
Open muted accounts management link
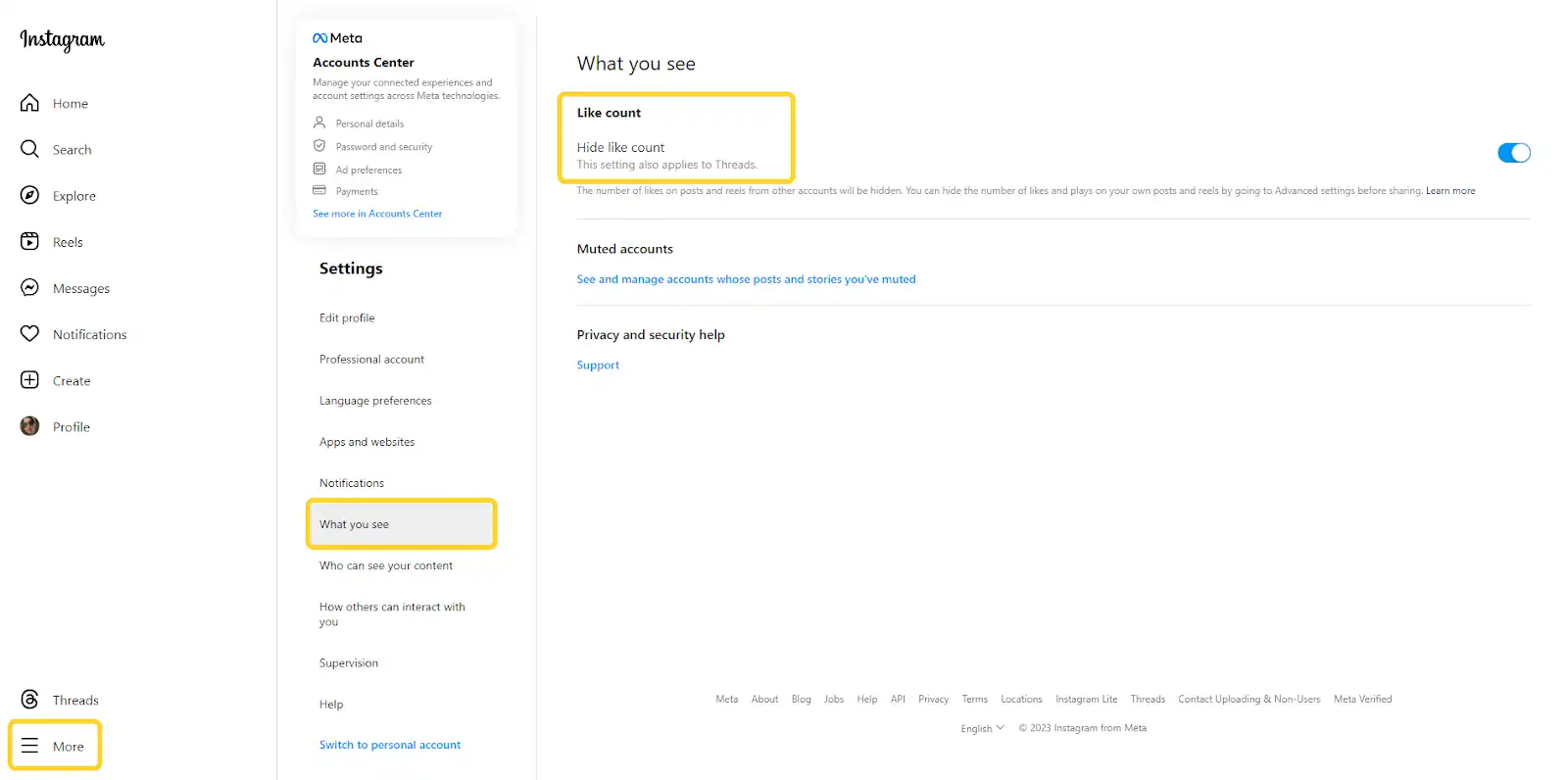pos(747,279)
